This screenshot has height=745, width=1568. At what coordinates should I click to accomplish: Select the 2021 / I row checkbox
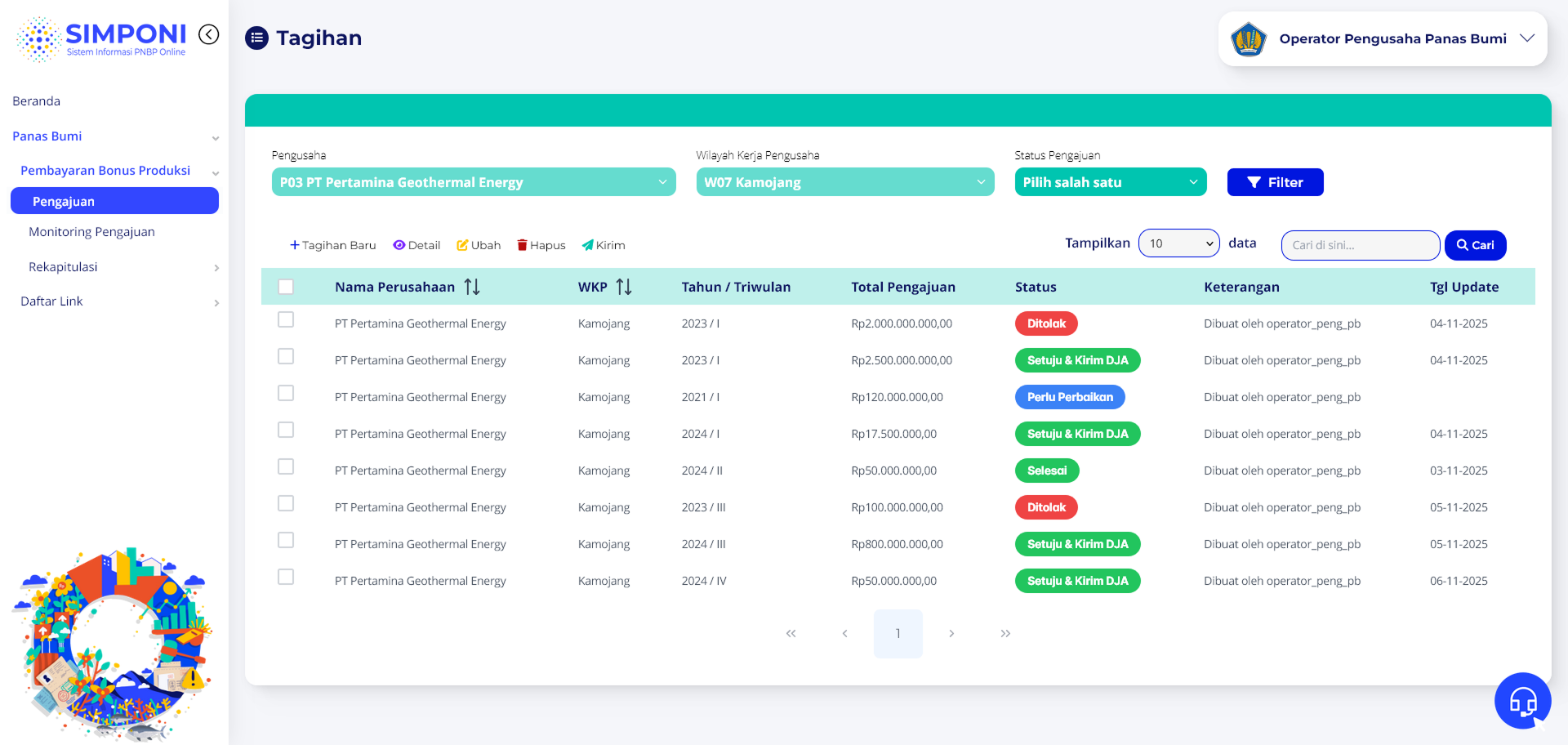coord(286,393)
